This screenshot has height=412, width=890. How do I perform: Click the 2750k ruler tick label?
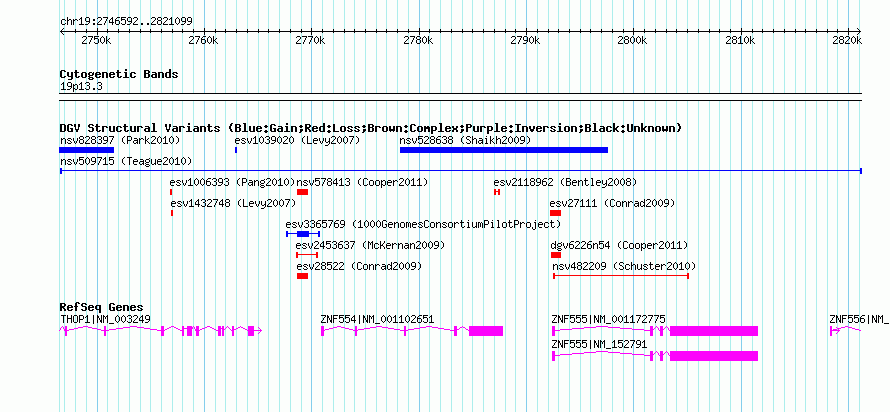[95, 41]
